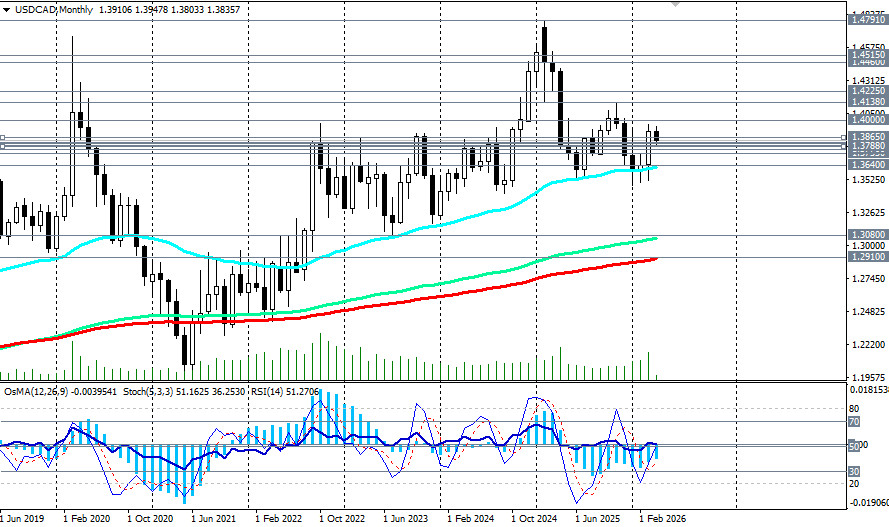
Task: Select the 1.29100 price level label
Action: tap(866, 257)
